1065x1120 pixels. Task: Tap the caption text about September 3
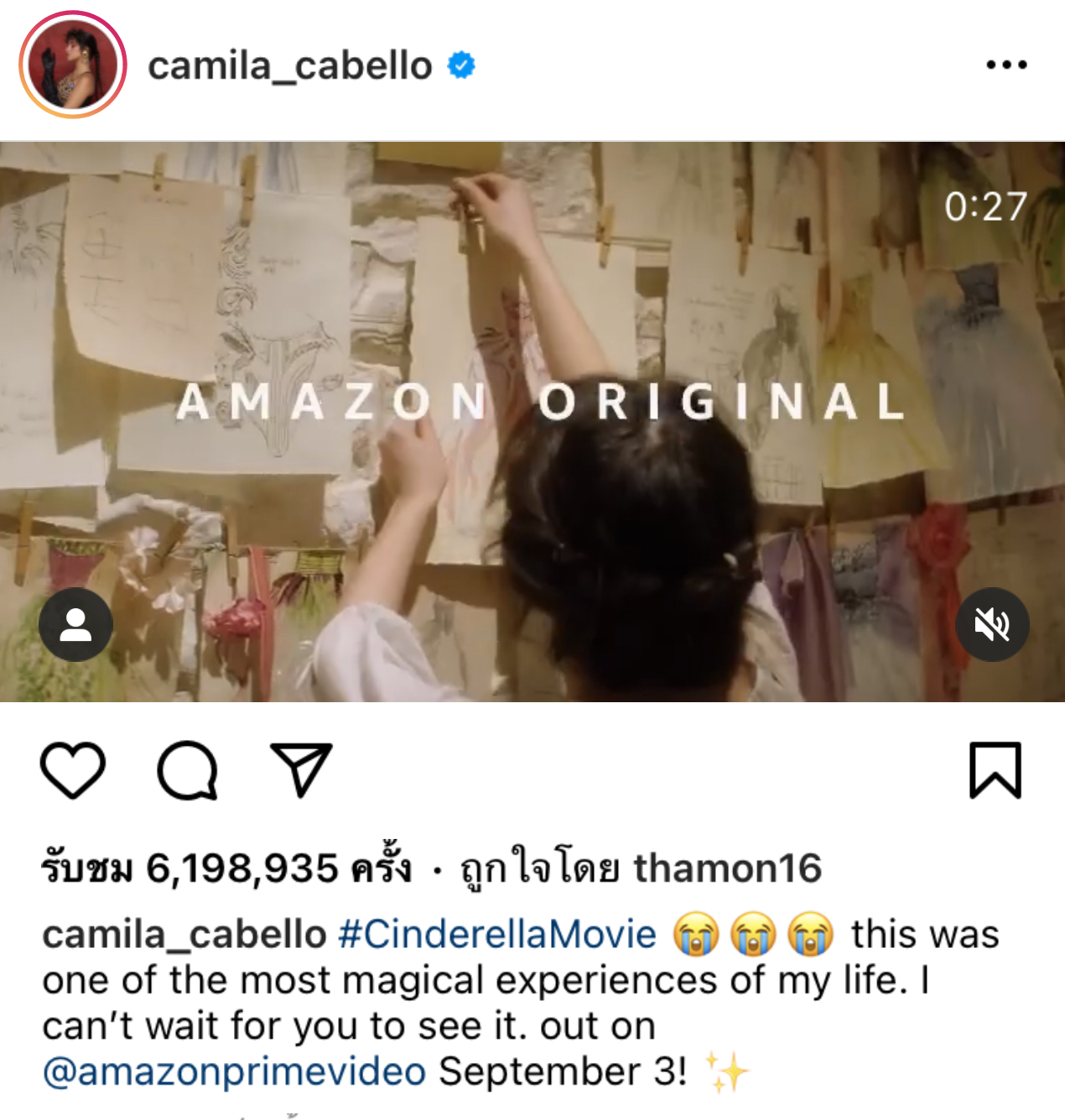[x=562, y=1071]
